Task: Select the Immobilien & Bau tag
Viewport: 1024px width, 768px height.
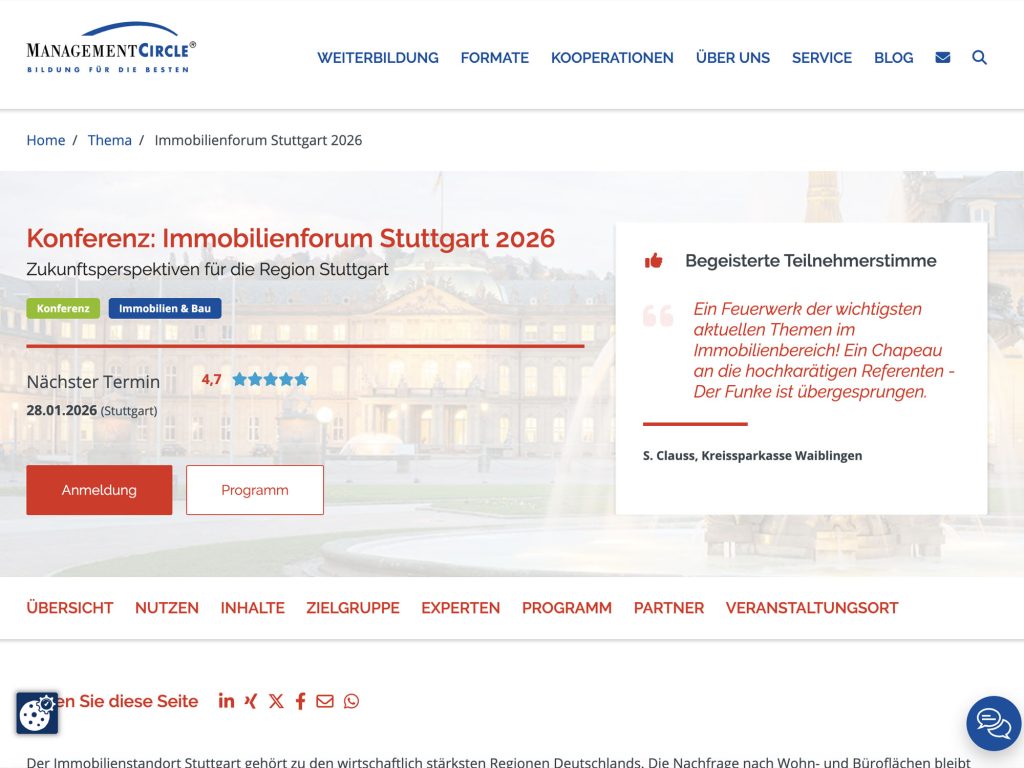Action: [165, 308]
